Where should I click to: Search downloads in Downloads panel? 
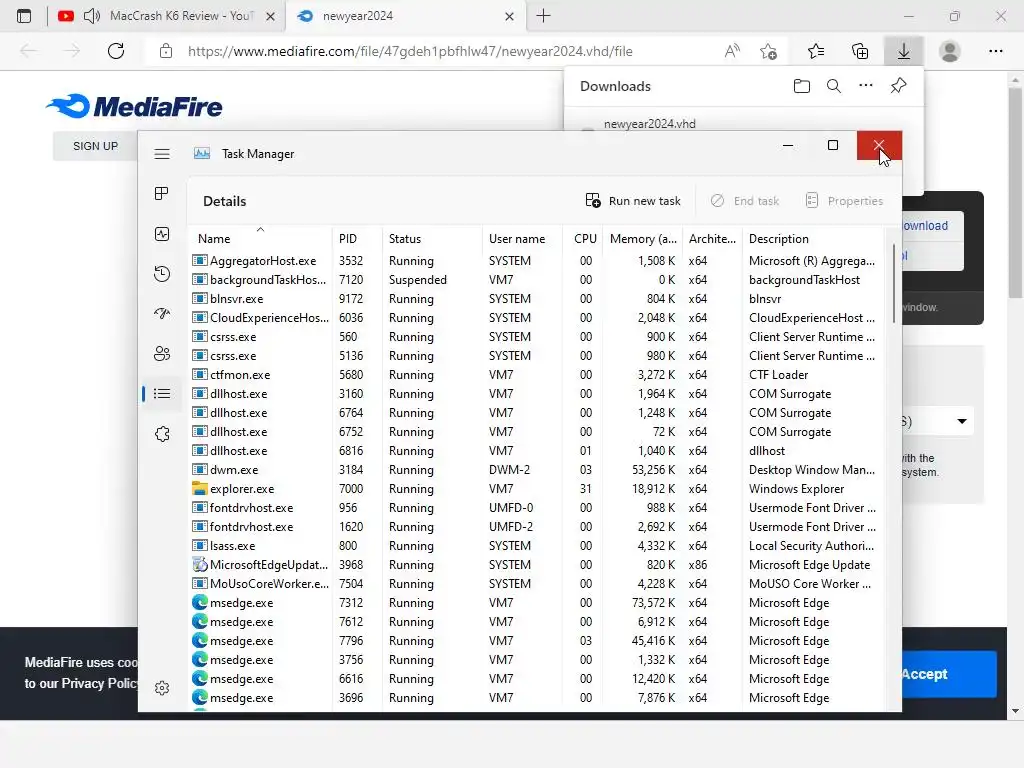[834, 86]
